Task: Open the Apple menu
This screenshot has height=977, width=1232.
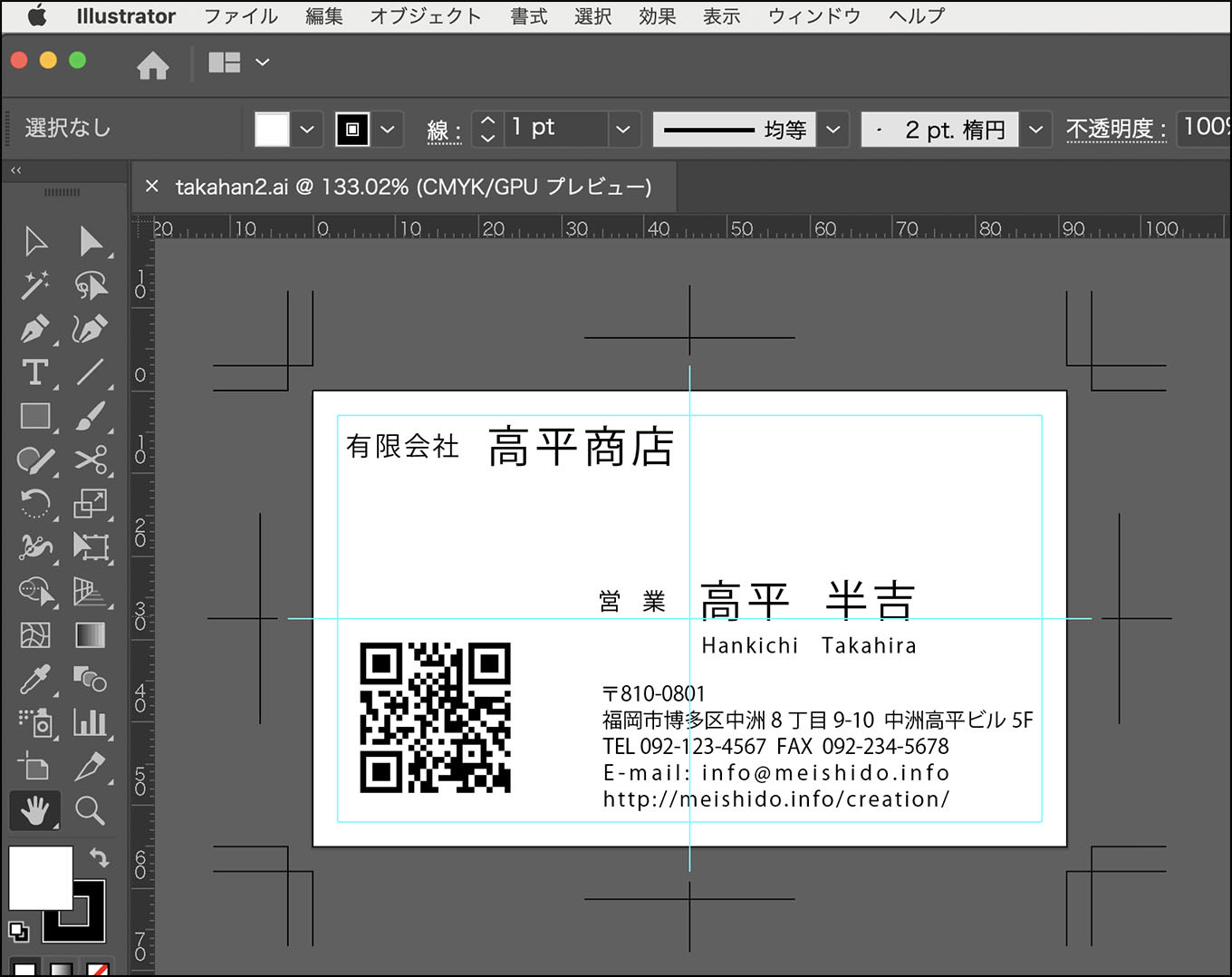Action: 37,15
